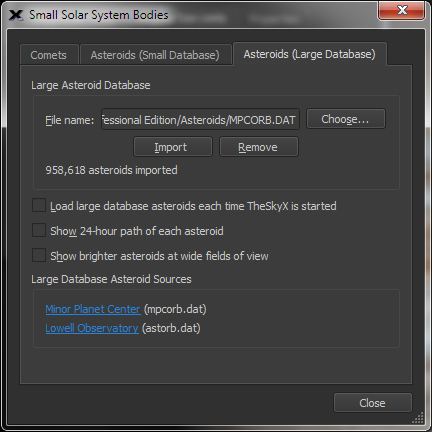The width and height of the screenshot is (432, 432).
Task: Click the File name label
Action: point(70,120)
